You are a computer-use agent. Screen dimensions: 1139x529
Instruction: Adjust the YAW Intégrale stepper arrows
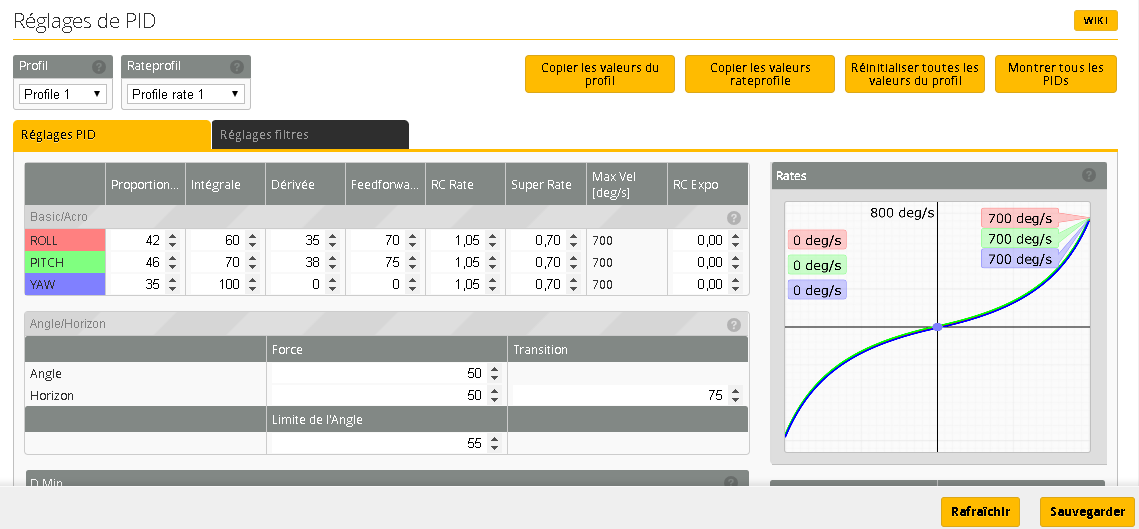(x=252, y=284)
